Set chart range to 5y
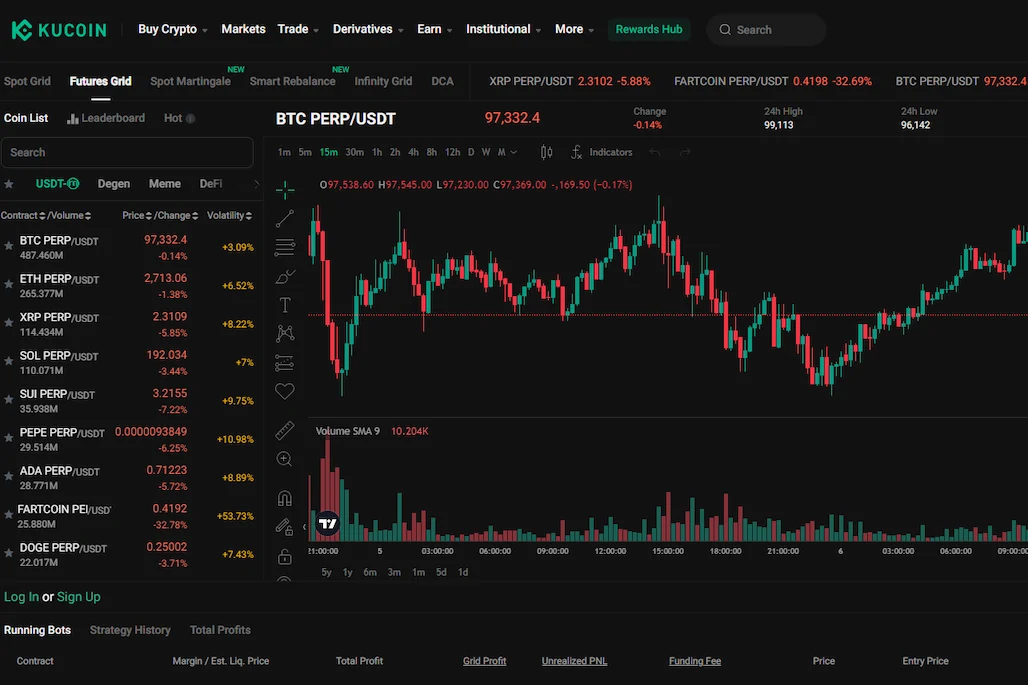 pyautogui.click(x=326, y=572)
